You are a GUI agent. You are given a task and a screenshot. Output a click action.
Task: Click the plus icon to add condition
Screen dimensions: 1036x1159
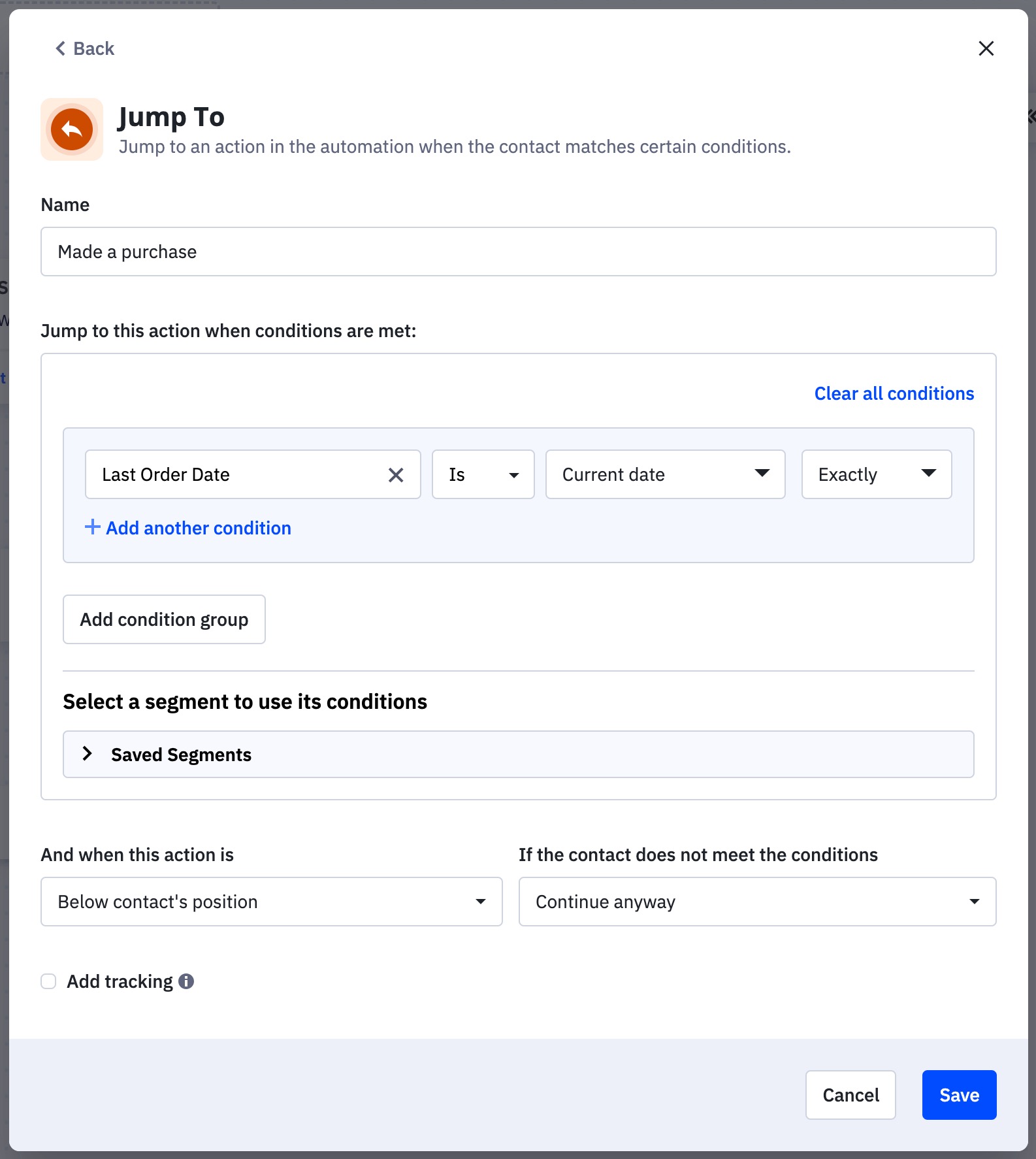point(93,527)
